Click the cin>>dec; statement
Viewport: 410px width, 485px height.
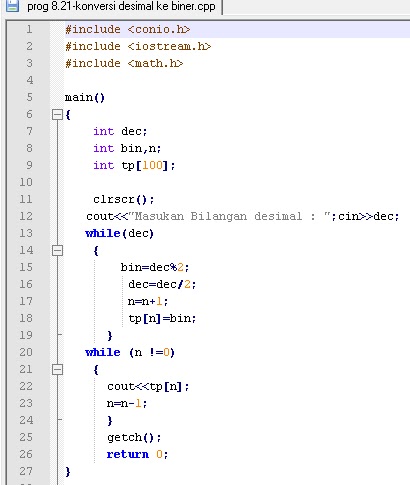369,216
